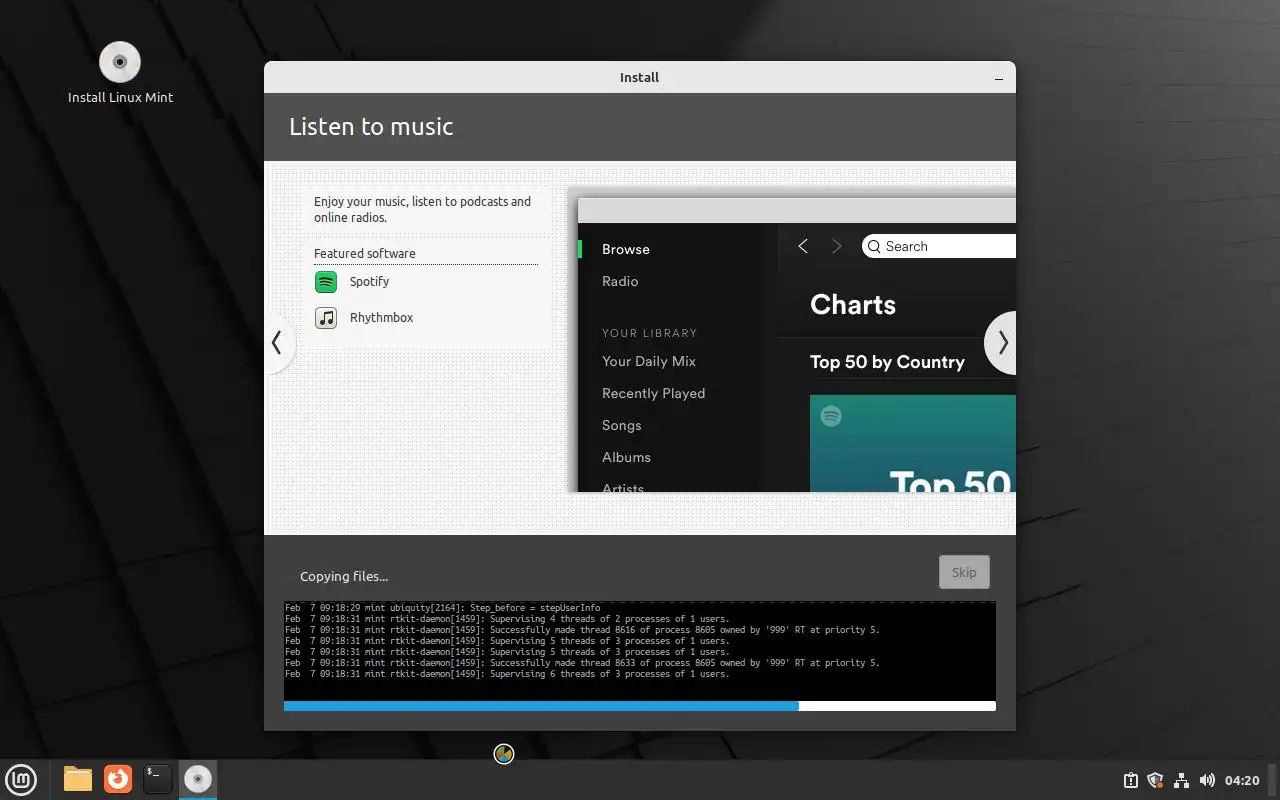Viewport: 1280px width, 800px height.
Task: Click the log line mentioning thread 8633
Action: pos(582,663)
